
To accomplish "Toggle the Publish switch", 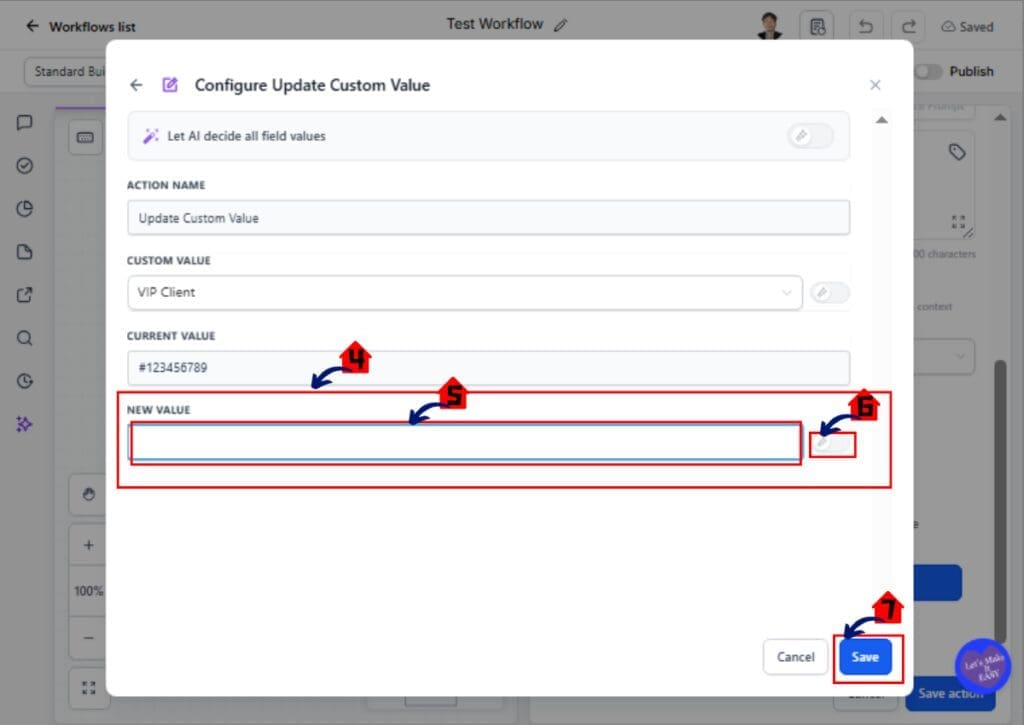I will [x=928, y=71].
